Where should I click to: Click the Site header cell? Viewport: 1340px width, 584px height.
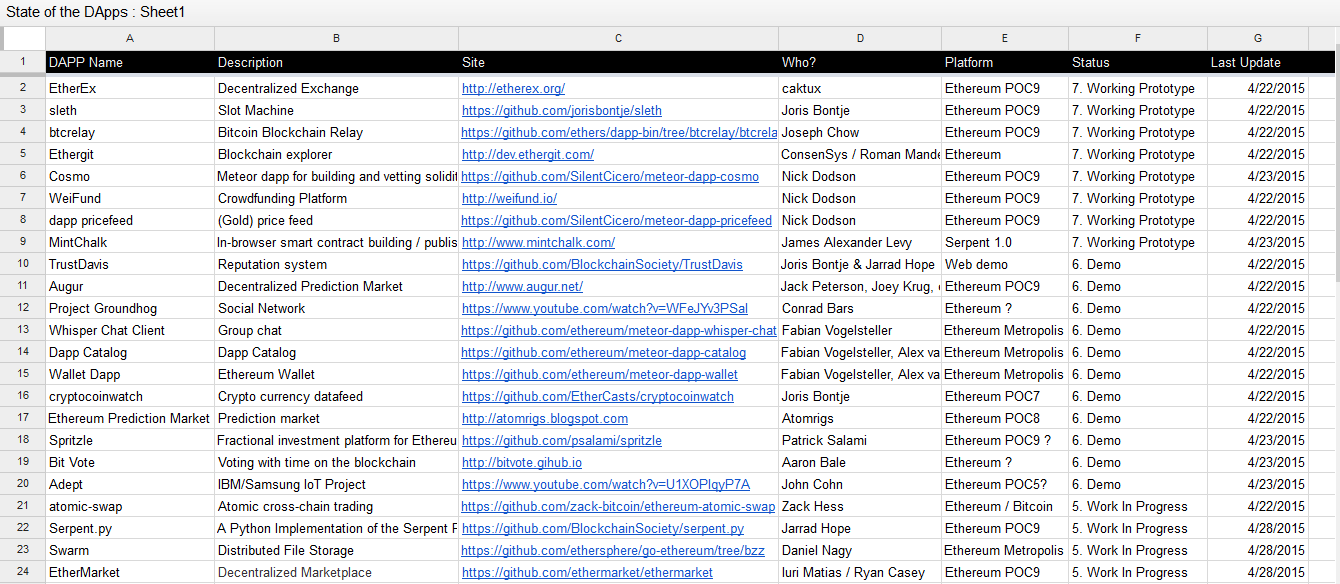(x=619, y=62)
